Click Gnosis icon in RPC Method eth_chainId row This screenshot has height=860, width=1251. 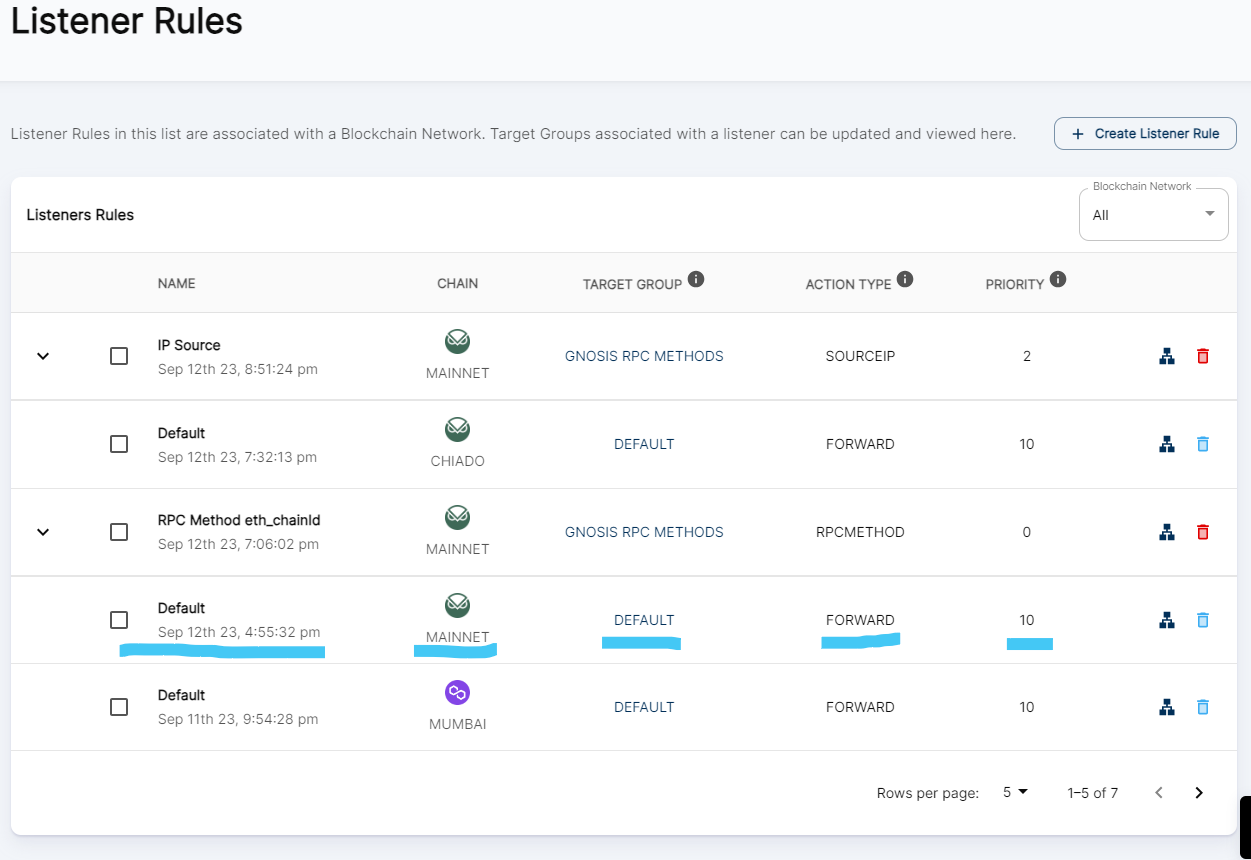(x=458, y=518)
